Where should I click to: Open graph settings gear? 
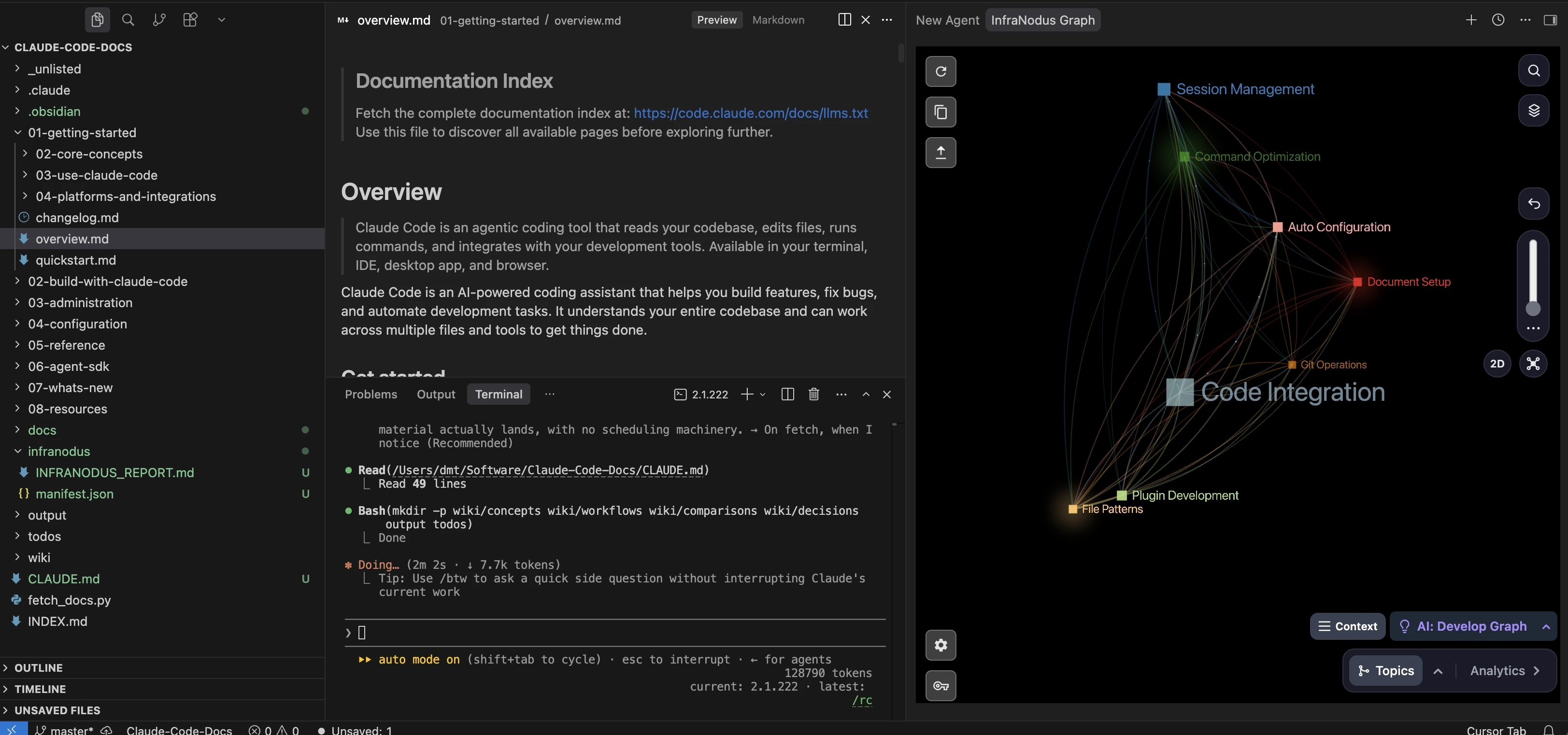[x=941, y=645]
